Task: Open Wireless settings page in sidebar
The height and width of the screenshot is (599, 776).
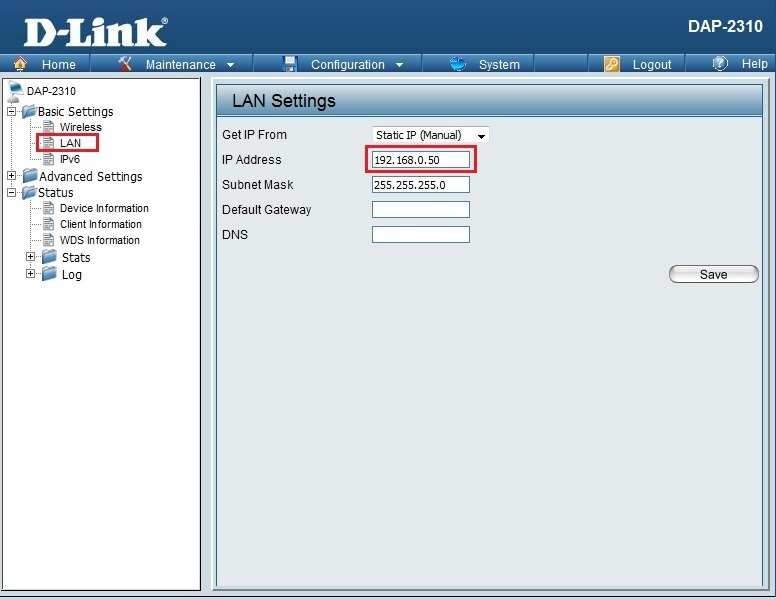Action: pyautogui.click(x=80, y=127)
